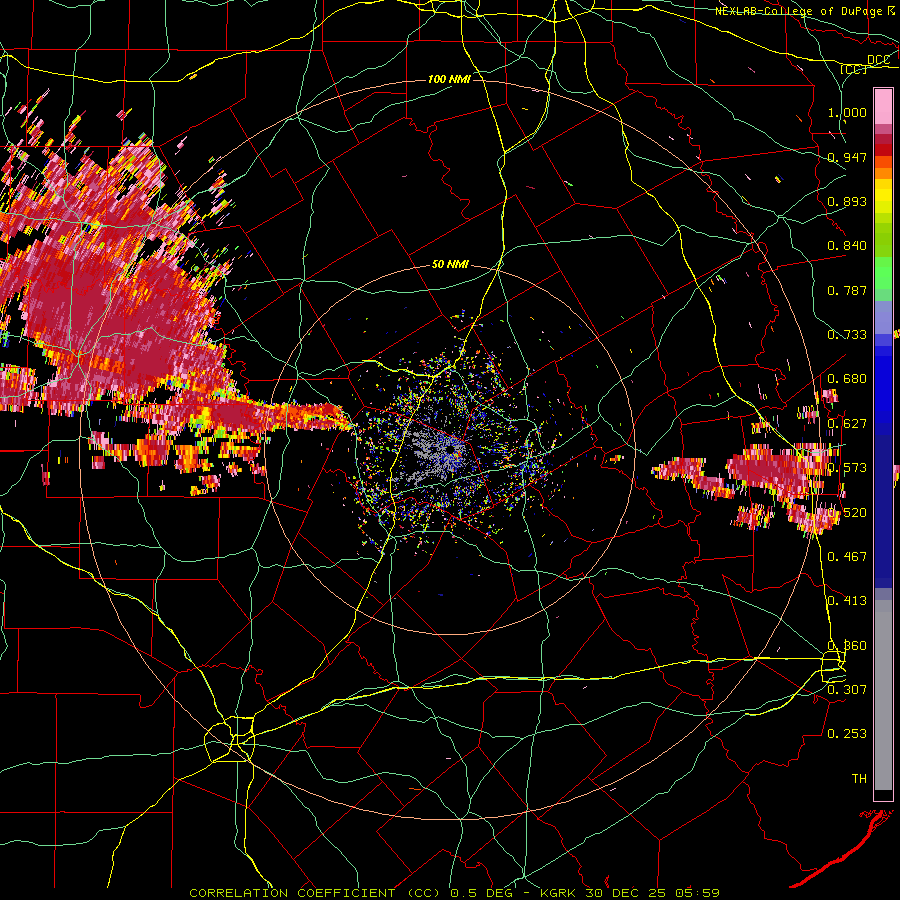Click the 0.840 scale value
This screenshot has height=900, width=900.
tap(847, 246)
